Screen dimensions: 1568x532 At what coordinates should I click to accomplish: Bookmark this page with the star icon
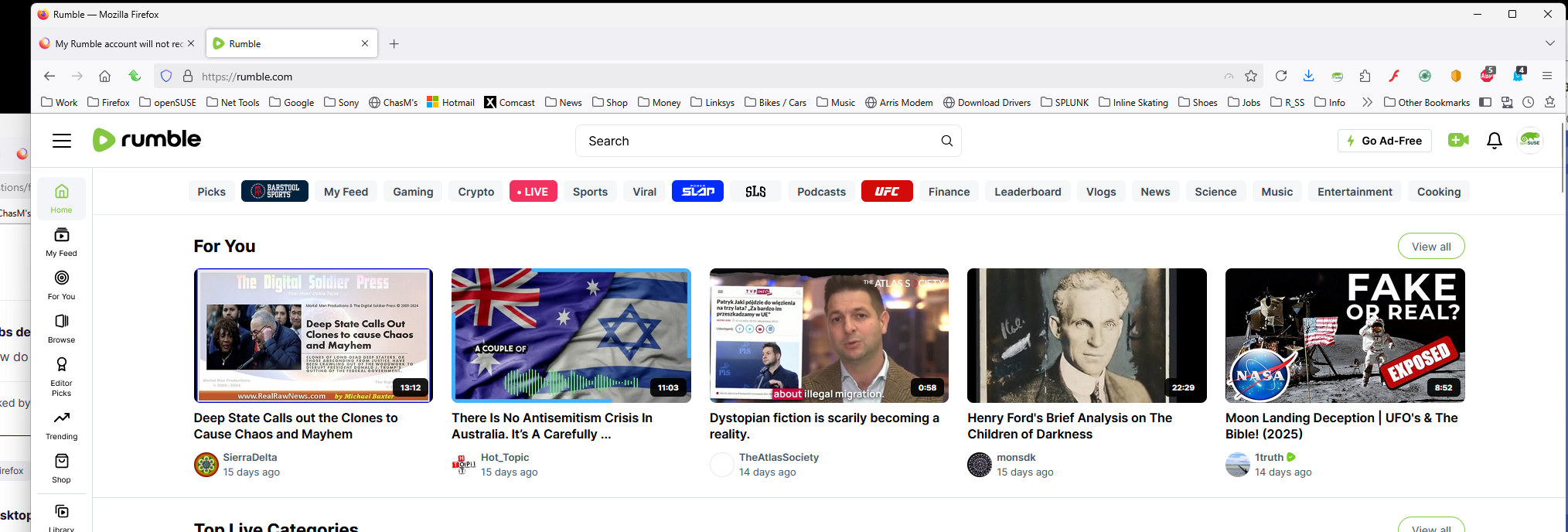(x=1251, y=76)
